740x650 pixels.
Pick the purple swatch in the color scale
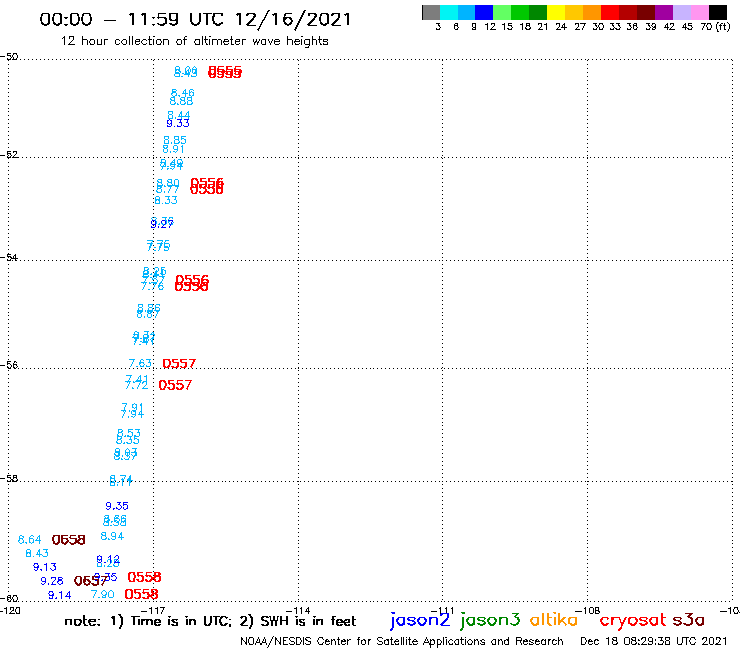[664, 12]
